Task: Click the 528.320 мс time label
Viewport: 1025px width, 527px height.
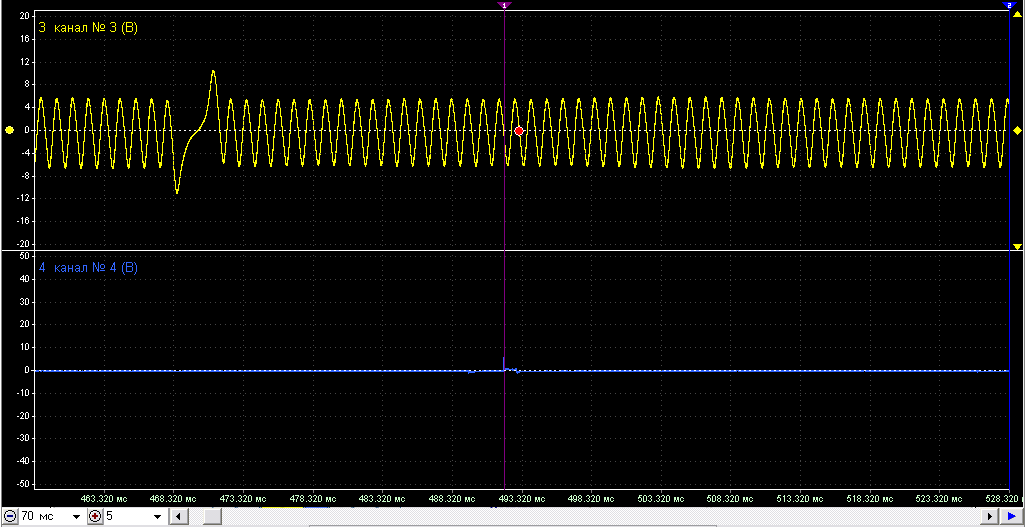Action: click(1003, 498)
